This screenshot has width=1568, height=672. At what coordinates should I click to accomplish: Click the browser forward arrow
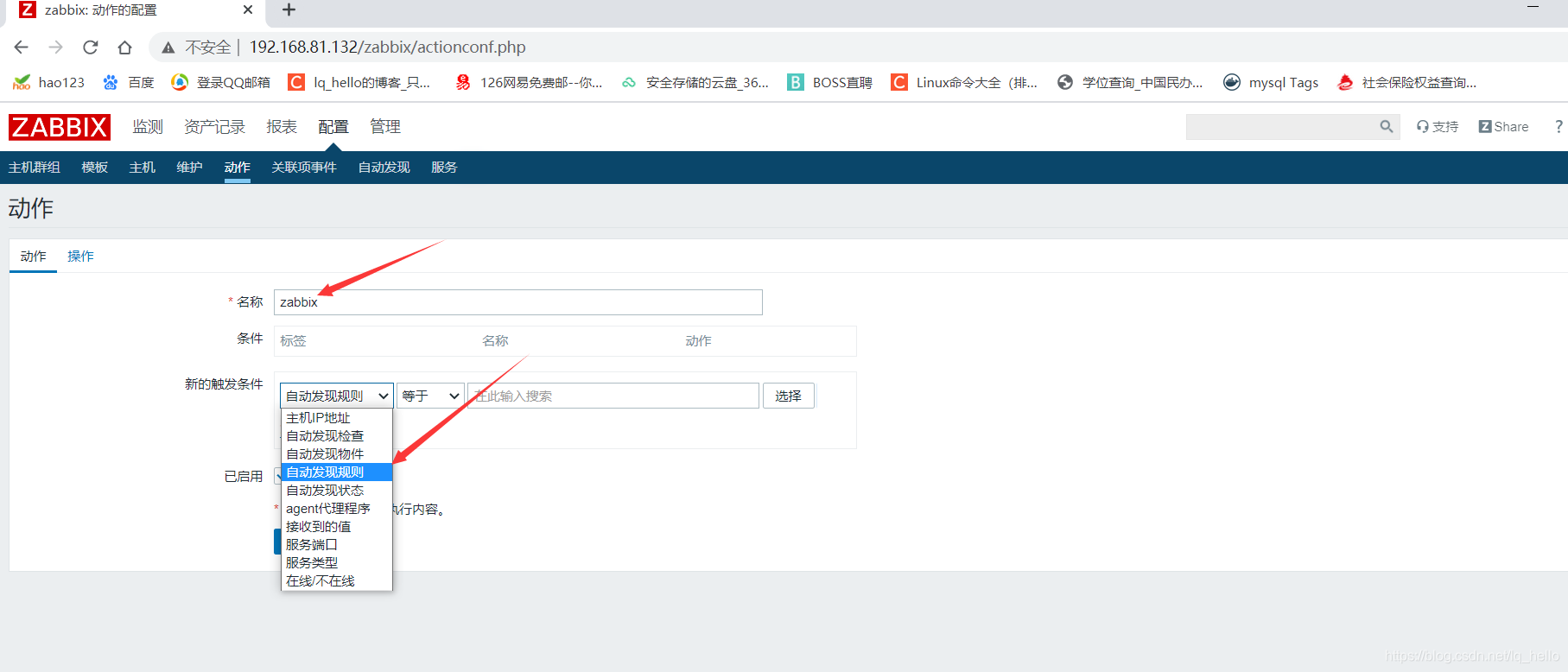tap(56, 47)
